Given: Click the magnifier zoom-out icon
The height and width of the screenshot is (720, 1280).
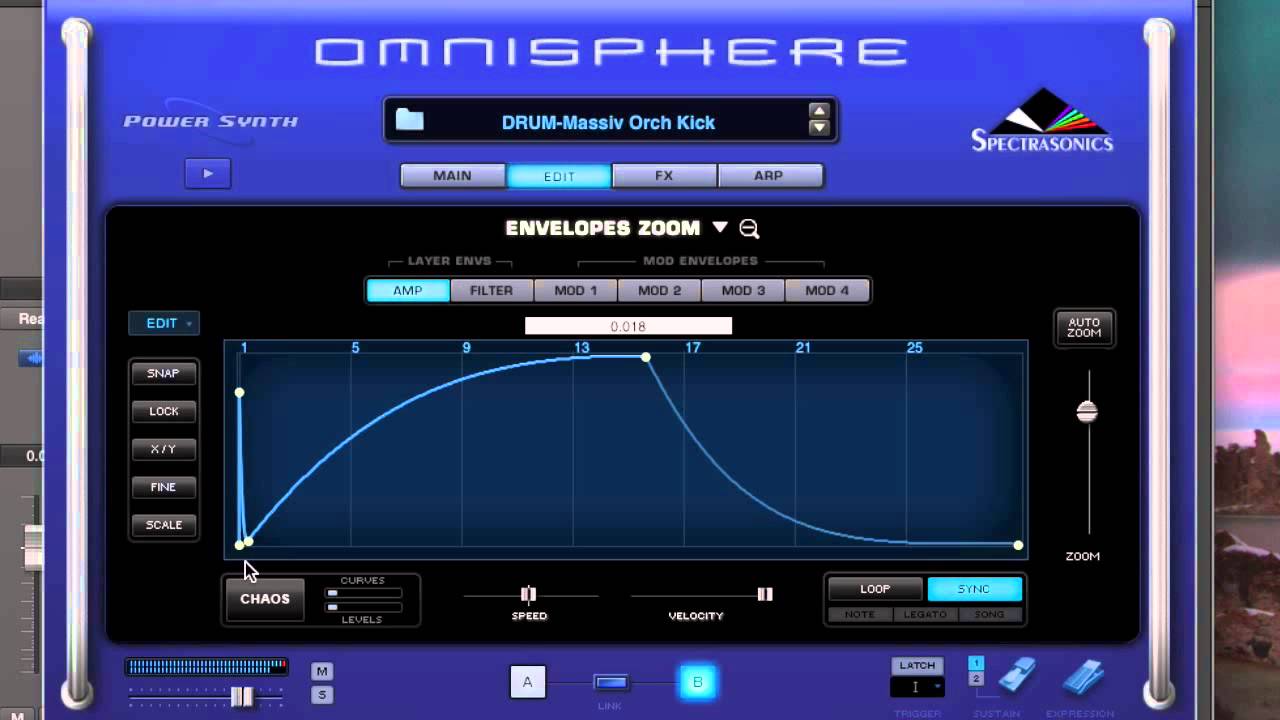Looking at the screenshot, I should [x=749, y=229].
